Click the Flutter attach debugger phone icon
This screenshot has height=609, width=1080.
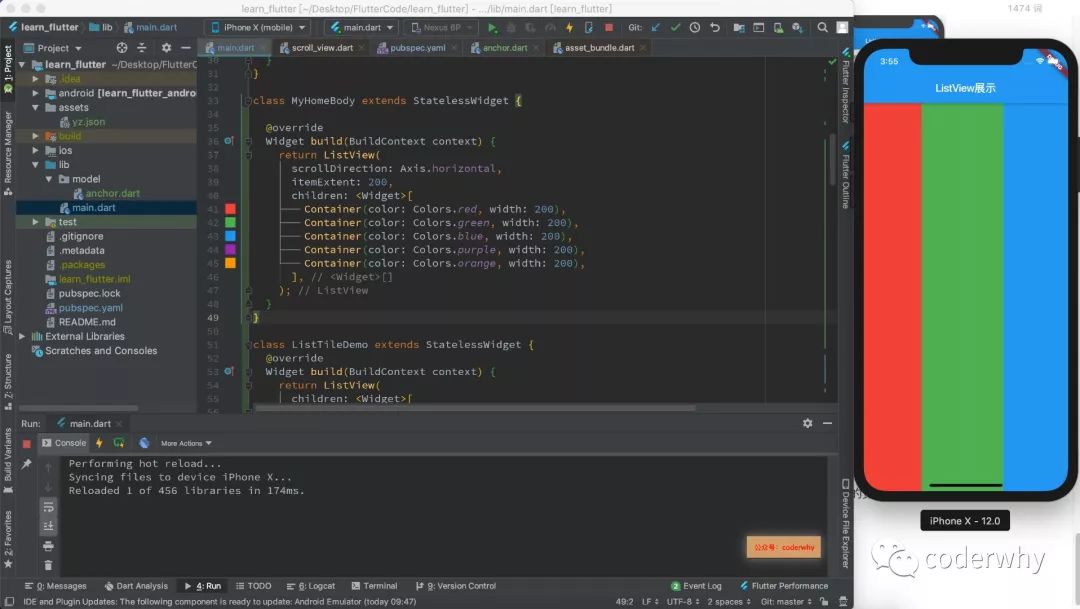coord(589,28)
